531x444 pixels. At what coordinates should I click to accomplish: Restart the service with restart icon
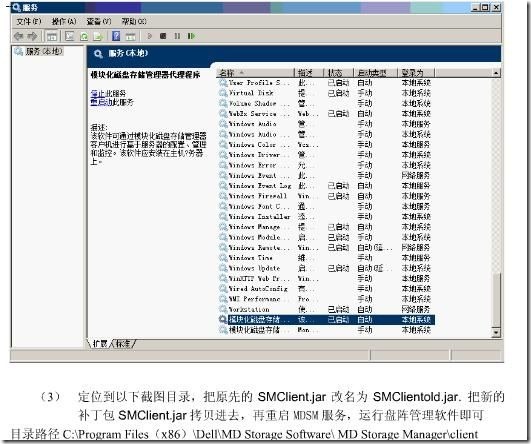(x=191, y=36)
